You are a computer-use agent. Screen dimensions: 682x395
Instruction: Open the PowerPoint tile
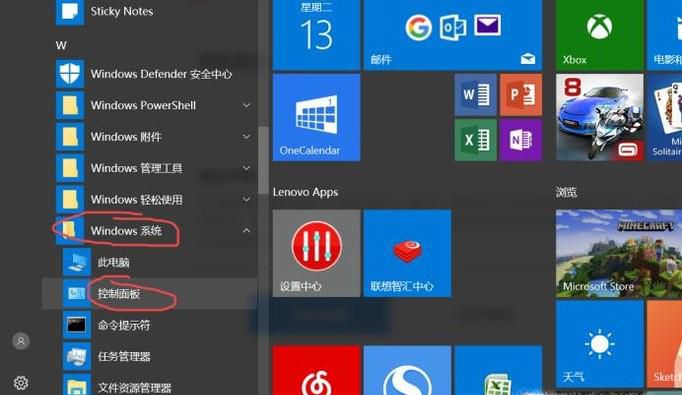click(521, 94)
